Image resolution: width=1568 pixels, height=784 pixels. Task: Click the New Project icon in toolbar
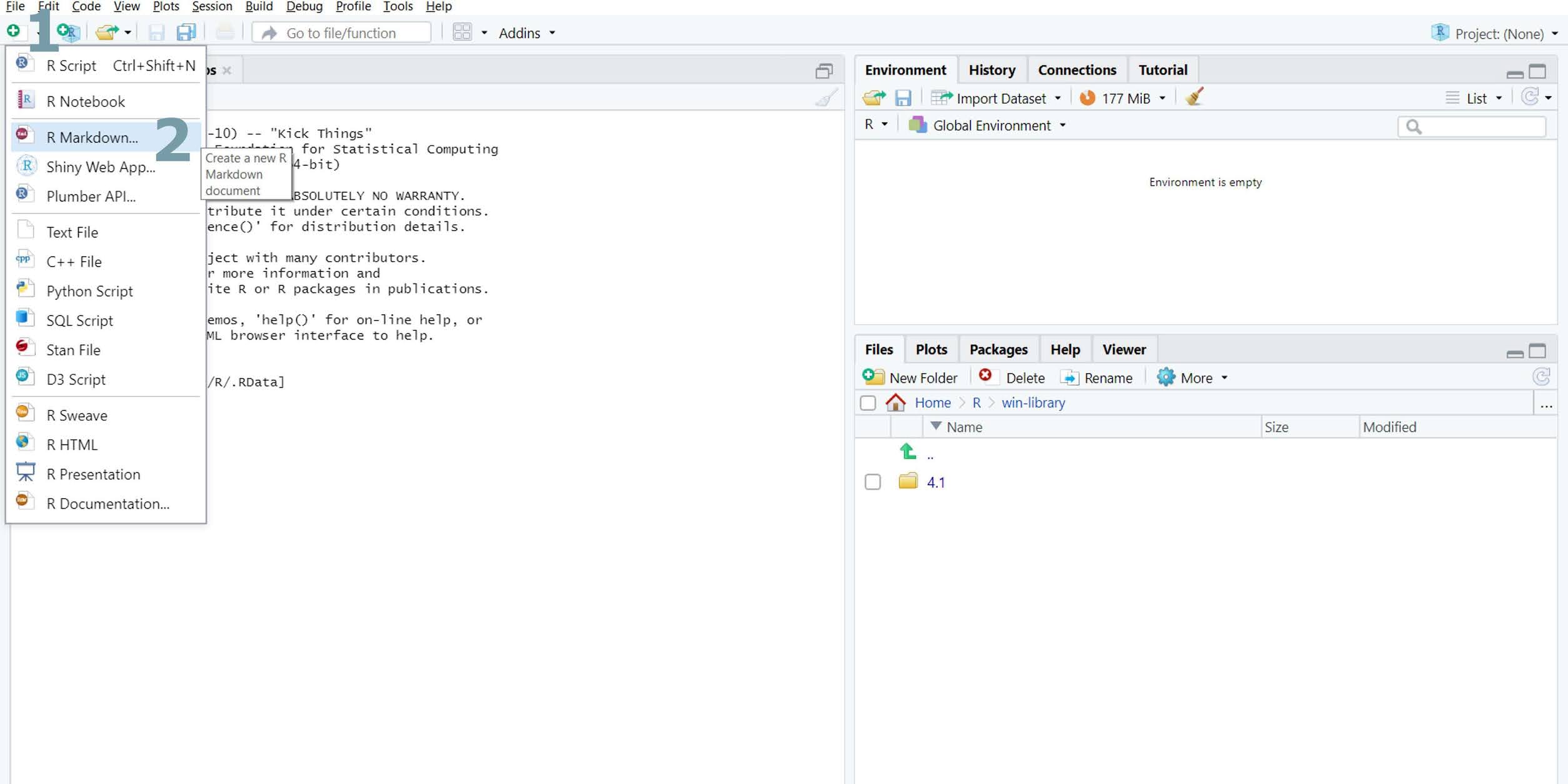click(68, 32)
